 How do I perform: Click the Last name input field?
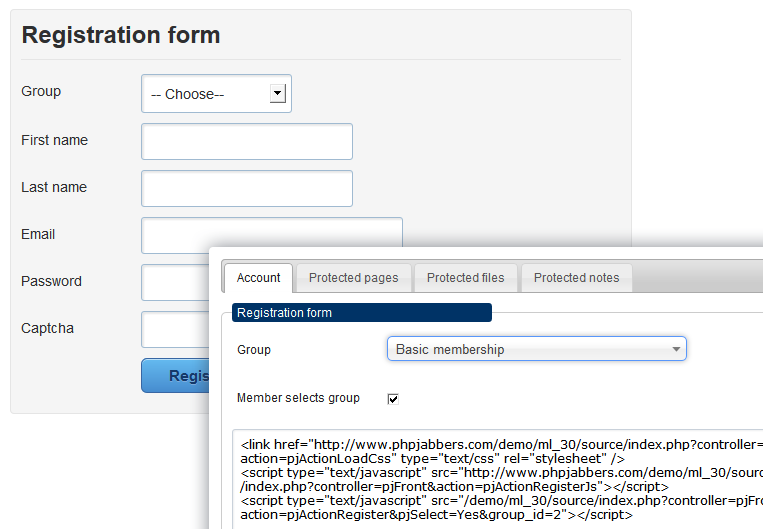(x=247, y=188)
